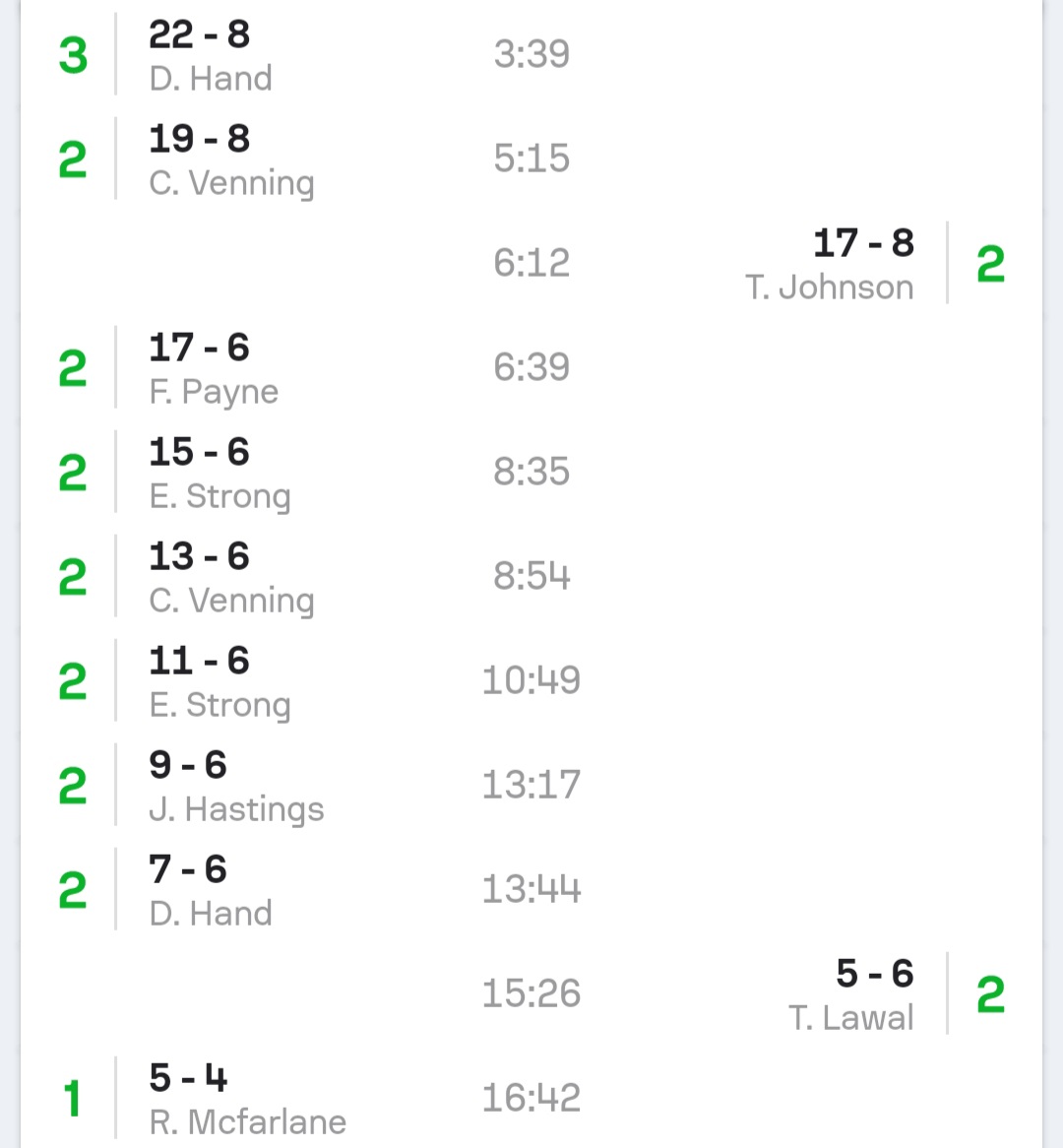The height and width of the screenshot is (1148, 1063).
Task: Tap the J. Hastings name
Action: [x=236, y=809]
